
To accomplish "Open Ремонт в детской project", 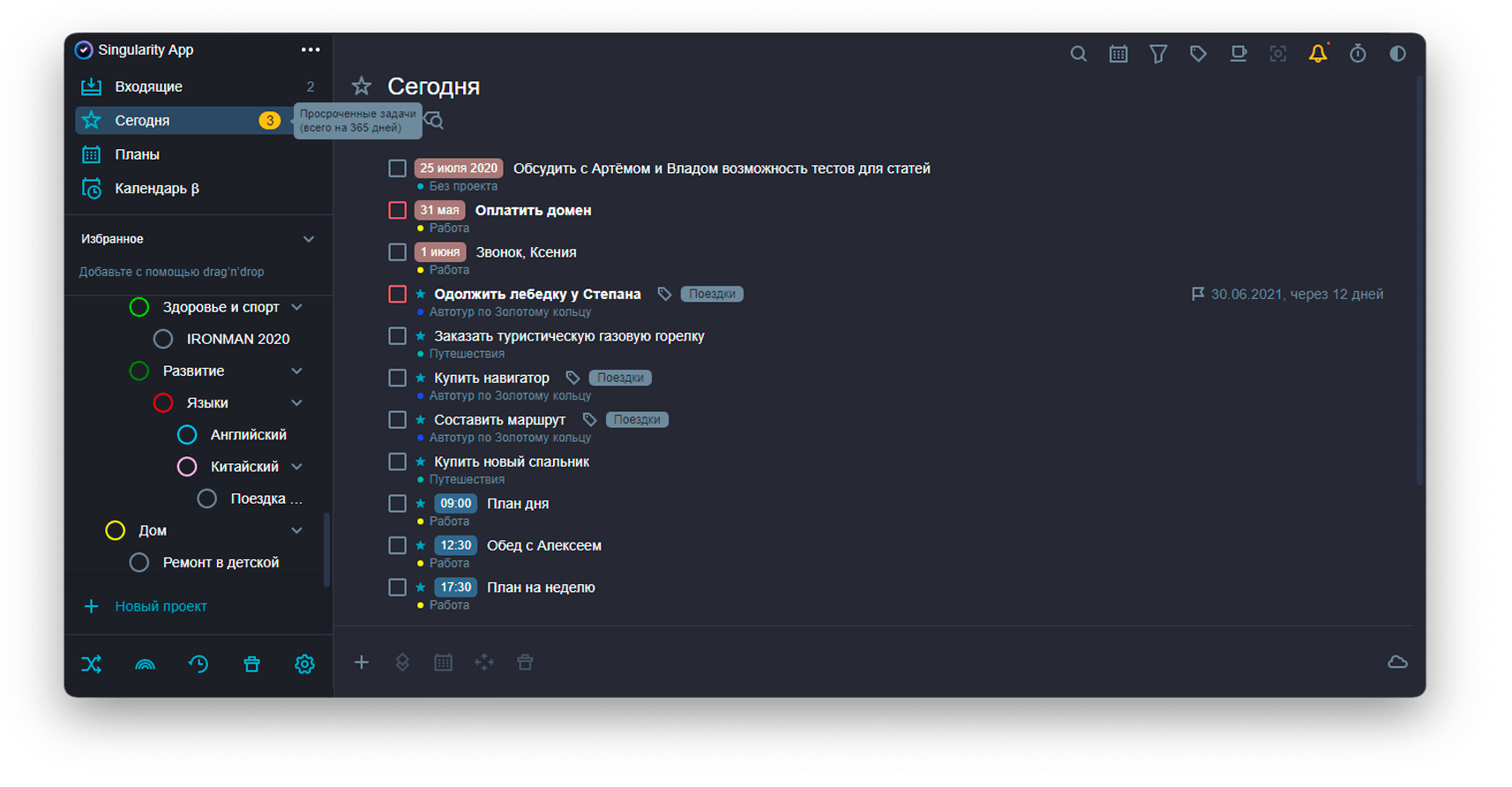I will (x=221, y=562).
